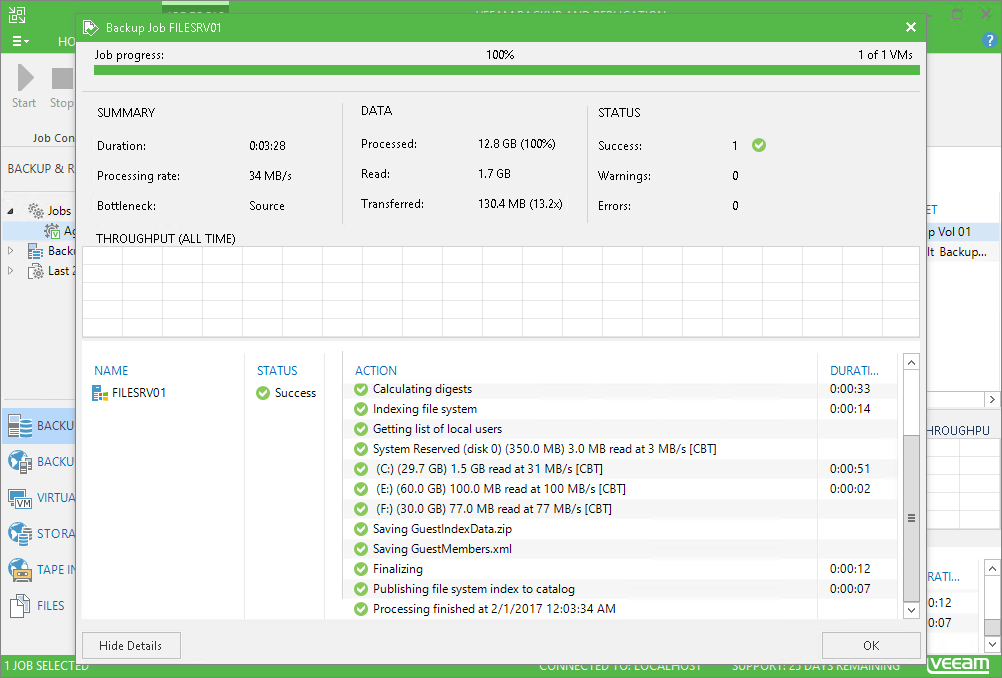The image size is (1002, 678).
Task: Click the checkmark beside Processing finished row
Action: click(x=361, y=609)
